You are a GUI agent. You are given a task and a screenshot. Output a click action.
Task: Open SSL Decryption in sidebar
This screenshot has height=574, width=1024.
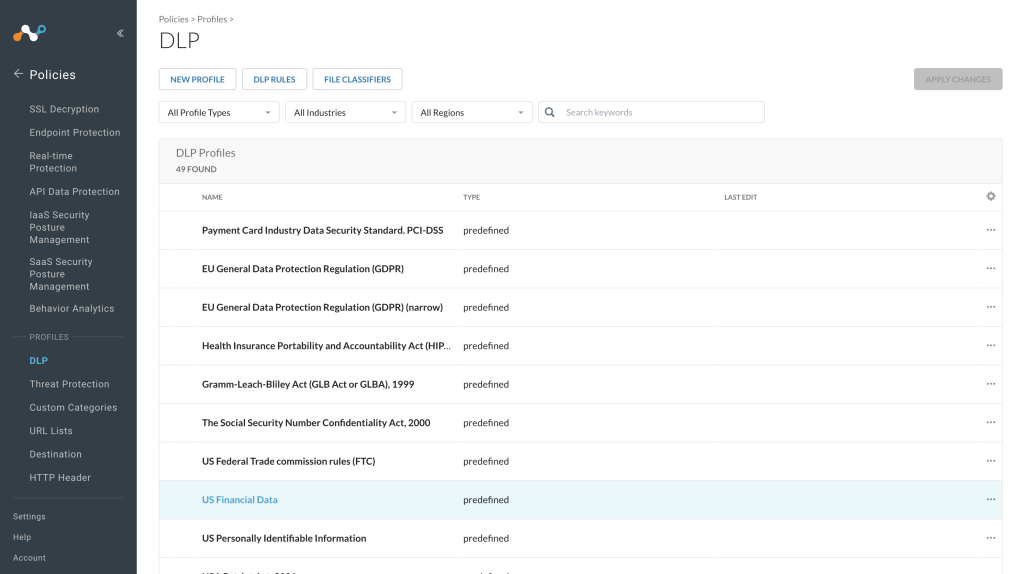(64, 109)
